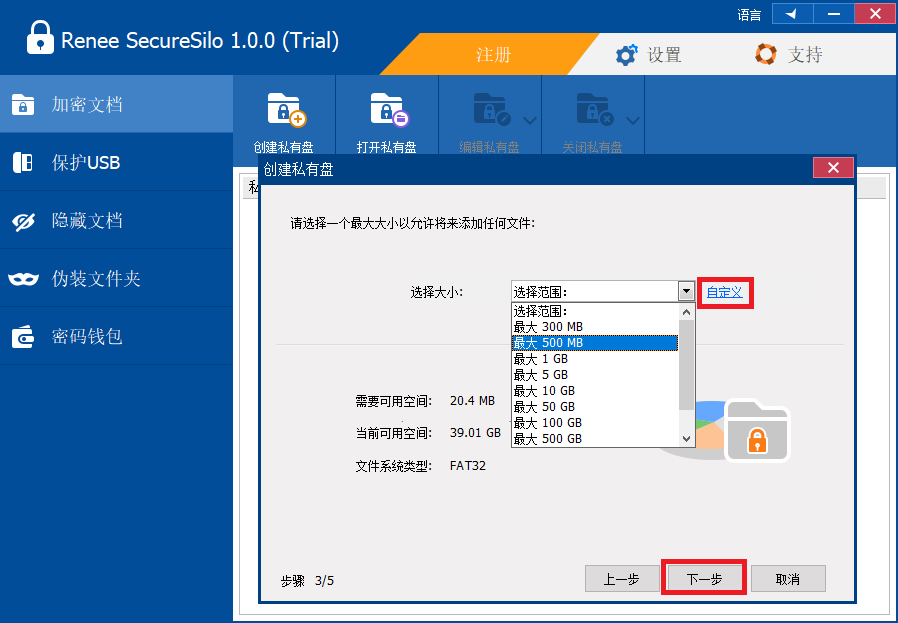
Task: Select 最大 300 MB option
Action: point(594,327)
